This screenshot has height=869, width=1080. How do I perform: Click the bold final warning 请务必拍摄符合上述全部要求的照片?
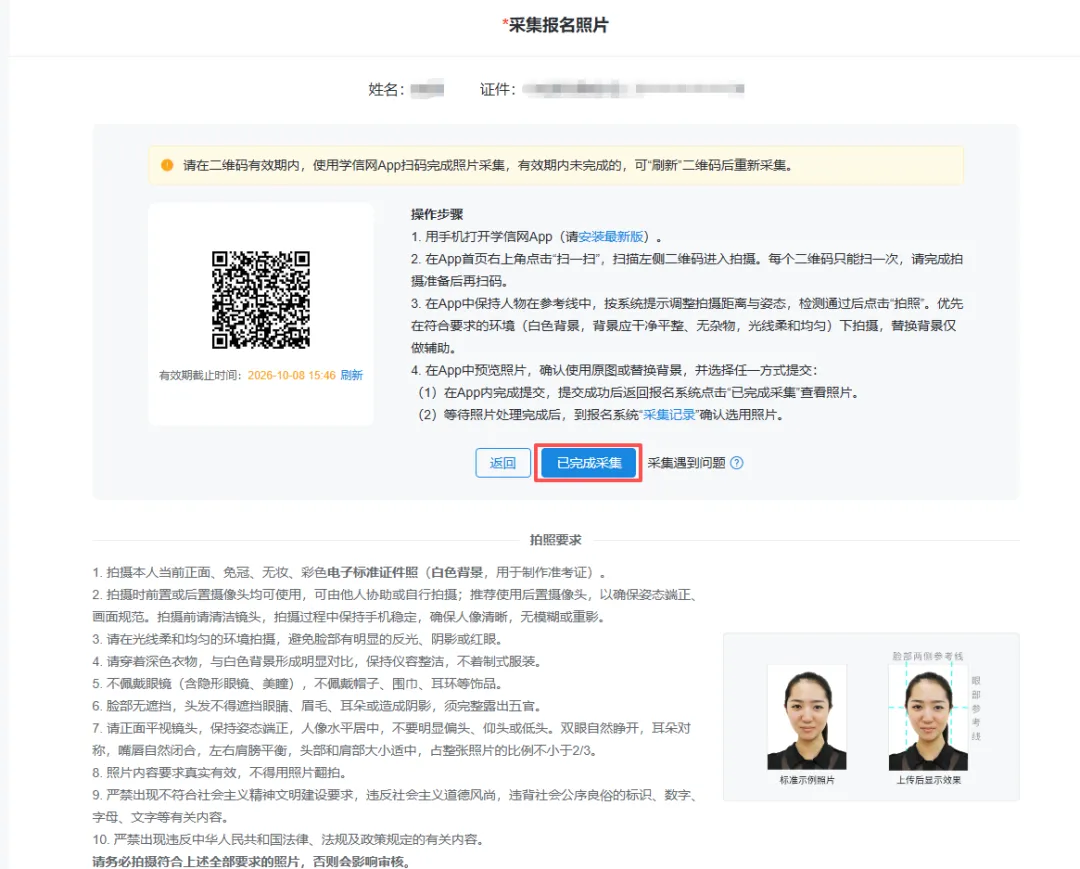[x=251, y=861]
